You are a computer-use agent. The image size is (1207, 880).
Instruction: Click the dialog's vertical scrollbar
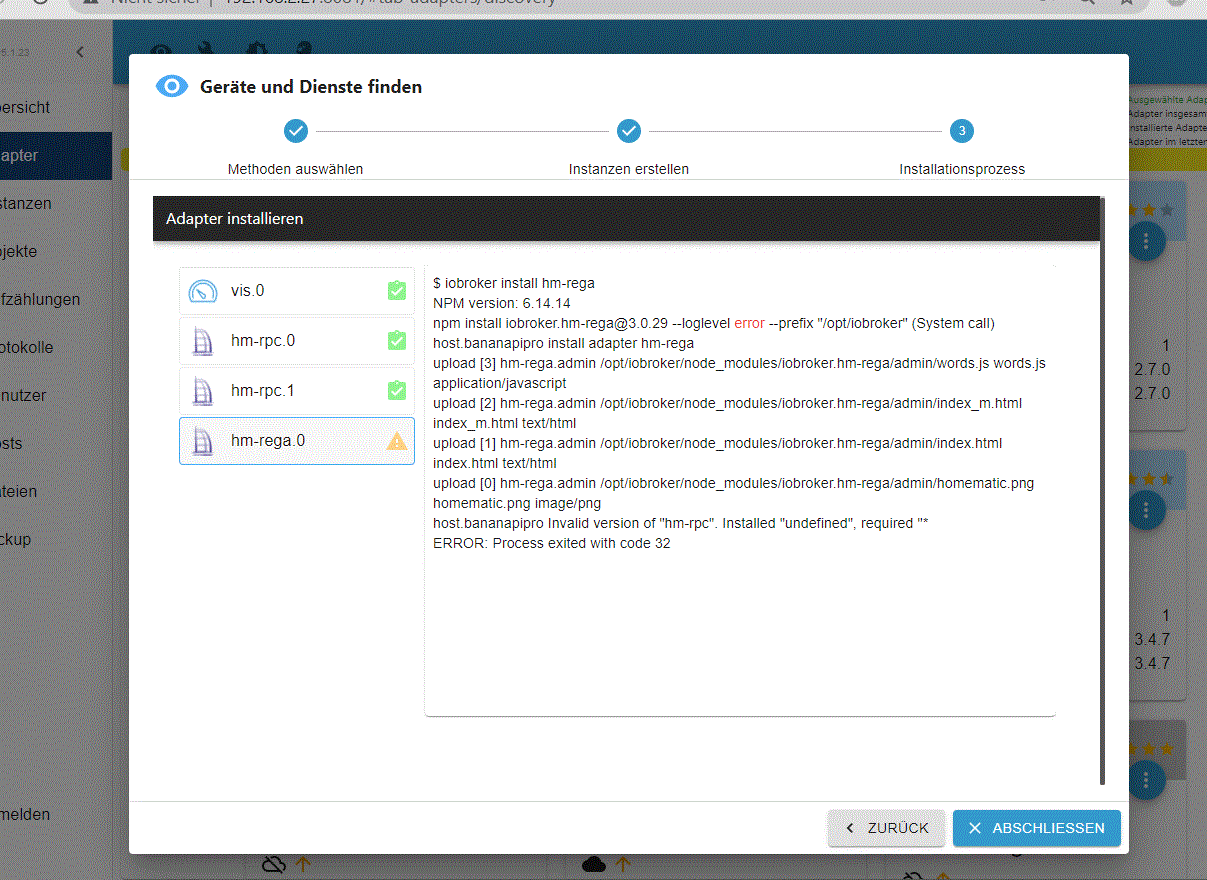coord(1102,490)
